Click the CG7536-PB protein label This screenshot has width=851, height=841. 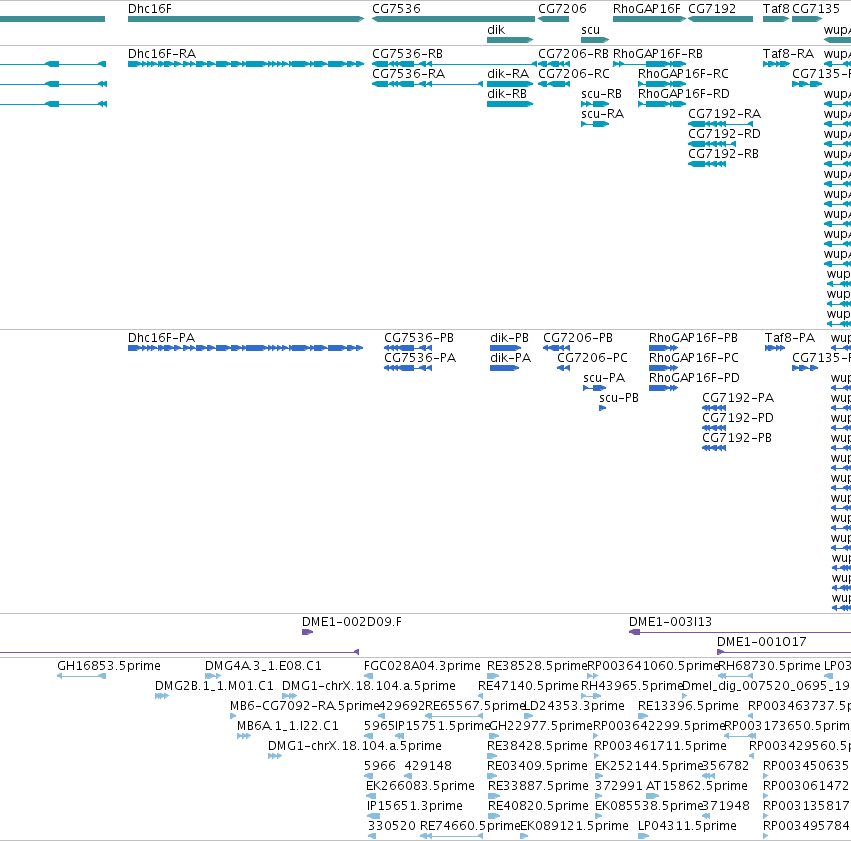[x=419, y=338]
